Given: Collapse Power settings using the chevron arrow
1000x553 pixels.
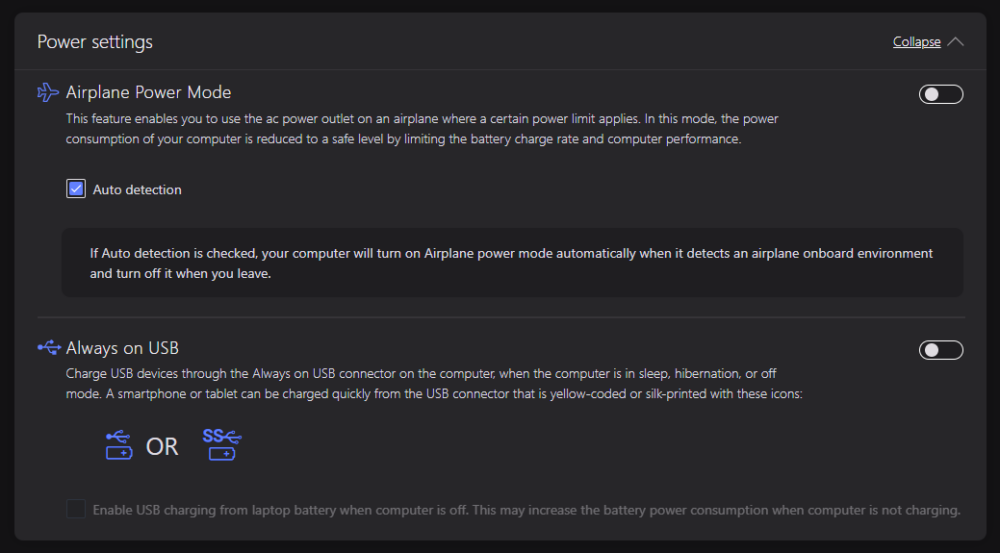Looking at the screenshot, I should coord(955,42).
